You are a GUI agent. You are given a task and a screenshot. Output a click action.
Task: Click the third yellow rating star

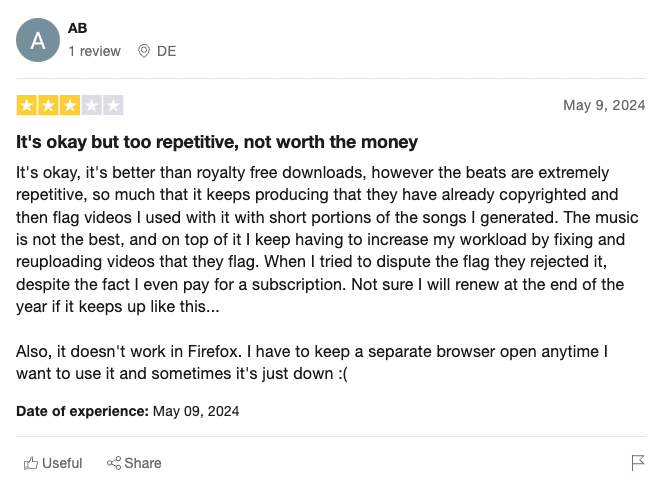tap(70, 105)
